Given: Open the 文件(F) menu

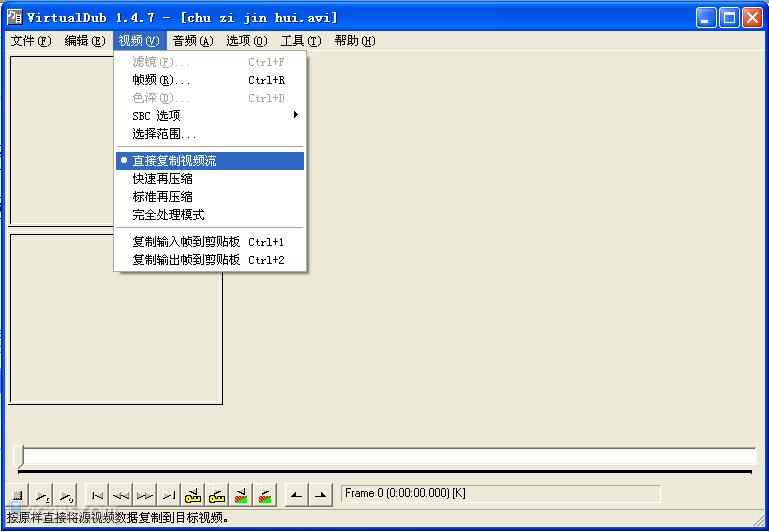Looking at the screenshot, I should pos(31,41).
